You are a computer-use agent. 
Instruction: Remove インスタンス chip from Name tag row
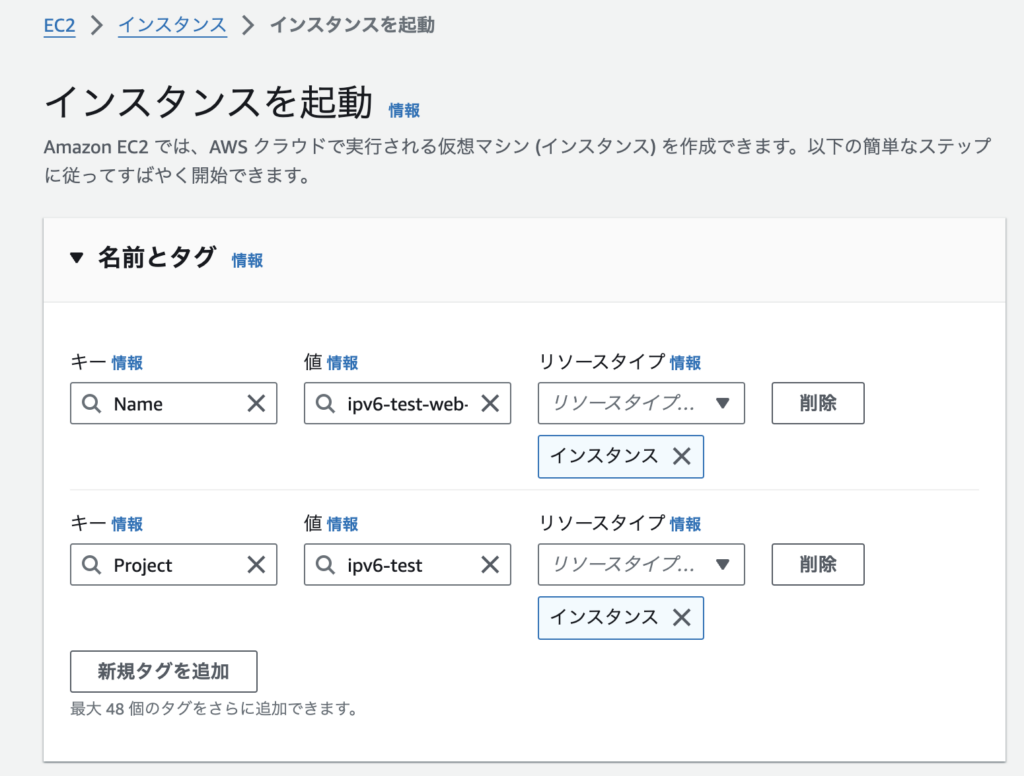click(x=682, y=456)
